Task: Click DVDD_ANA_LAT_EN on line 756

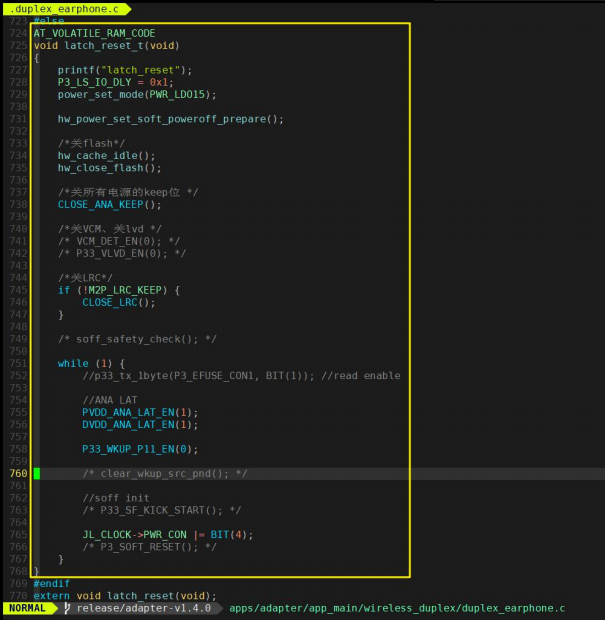Action: pyautogui.click(x=128, y=425)
